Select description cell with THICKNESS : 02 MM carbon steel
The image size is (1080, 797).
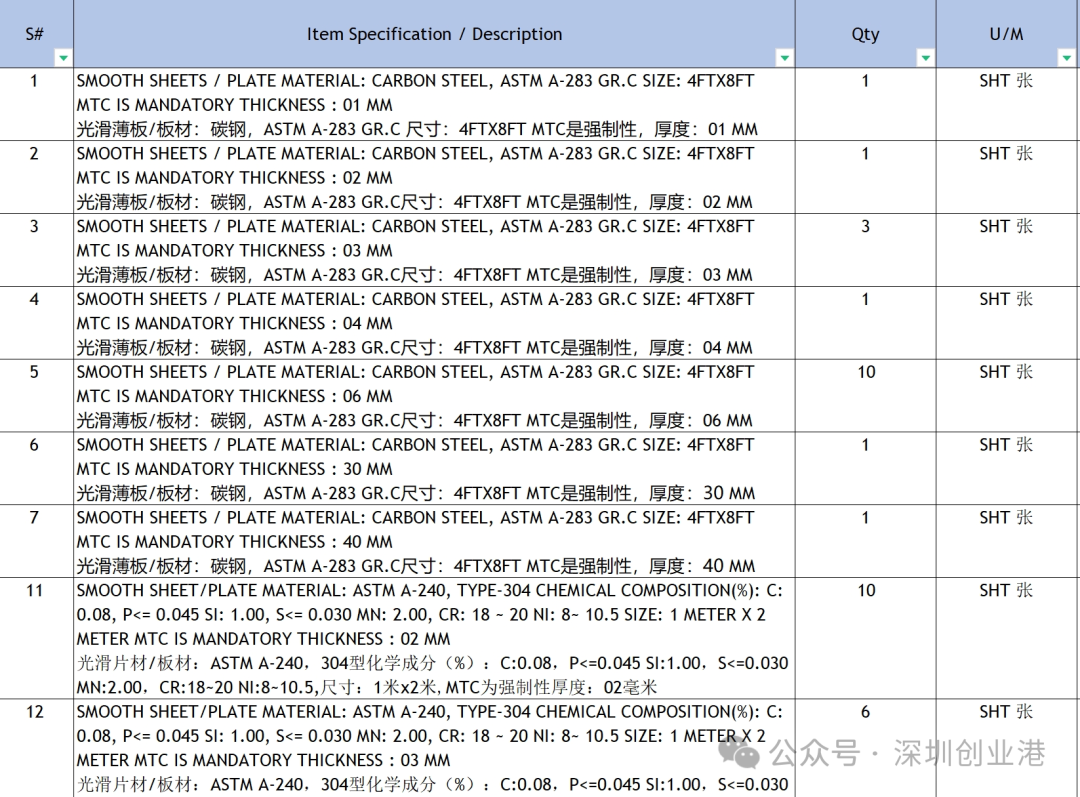click(434, 177)
